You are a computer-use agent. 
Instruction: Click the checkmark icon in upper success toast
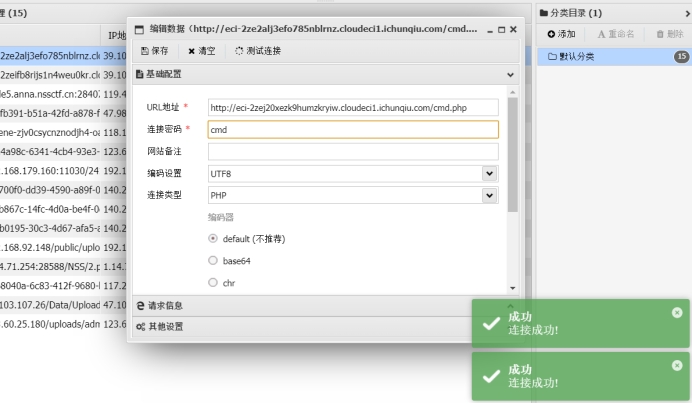coord(491,324)
